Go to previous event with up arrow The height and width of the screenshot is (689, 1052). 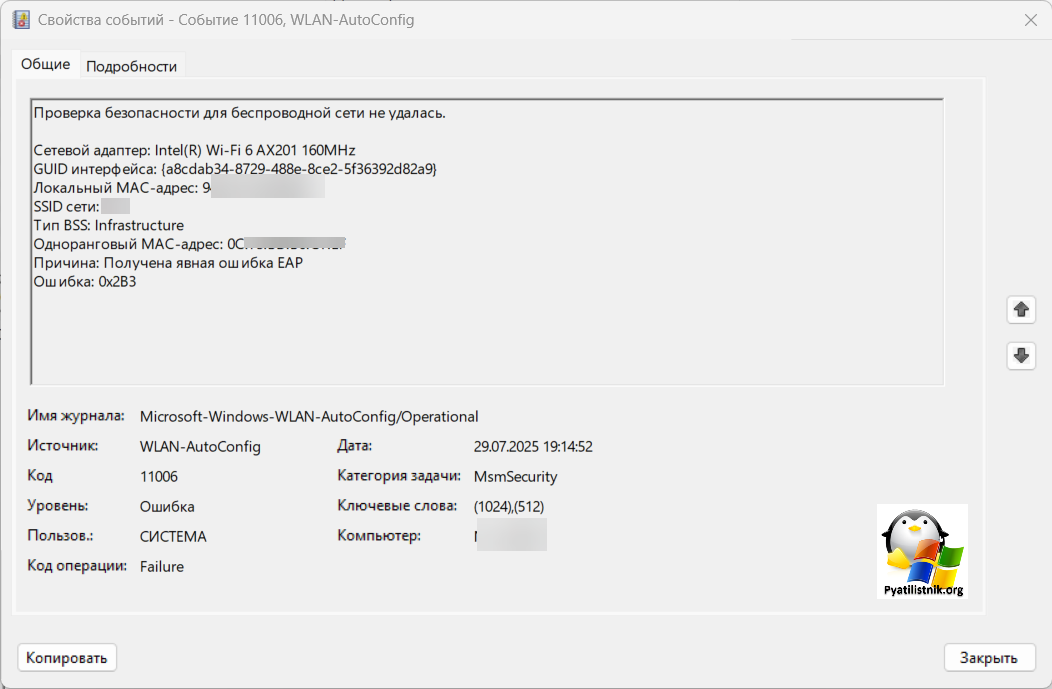pos(1021,310)
